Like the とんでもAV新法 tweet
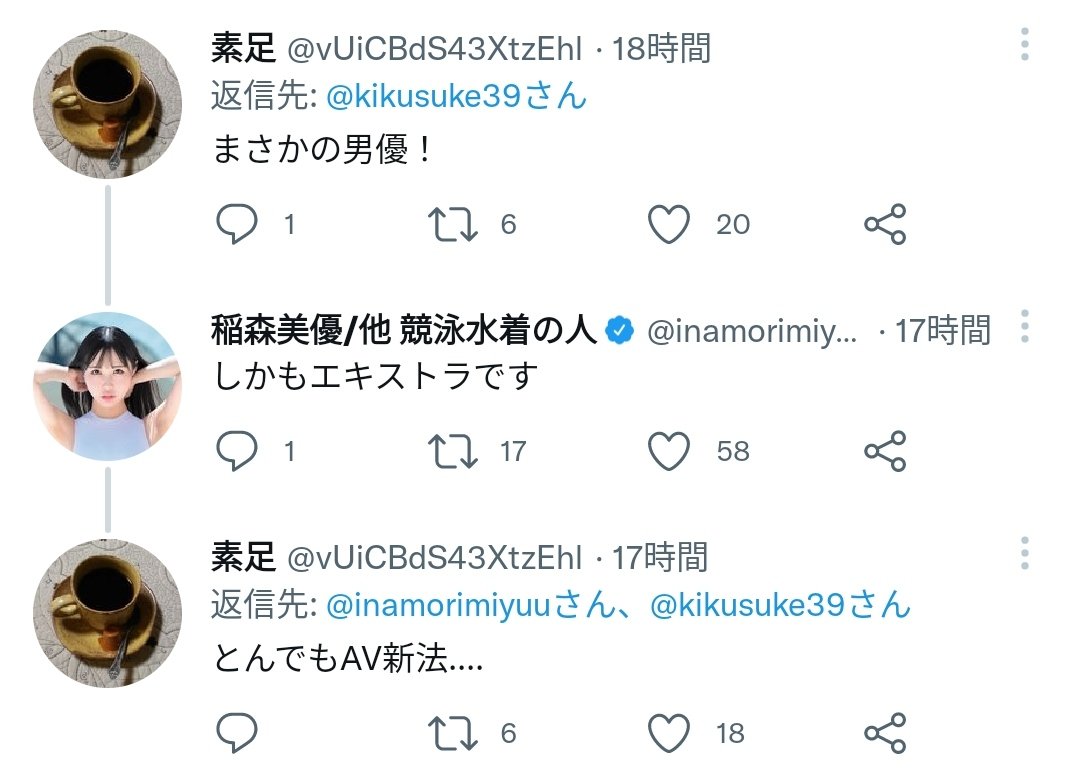Viewport: 1080px width, 779px height. pyautogui.click(x=669, y=733)
